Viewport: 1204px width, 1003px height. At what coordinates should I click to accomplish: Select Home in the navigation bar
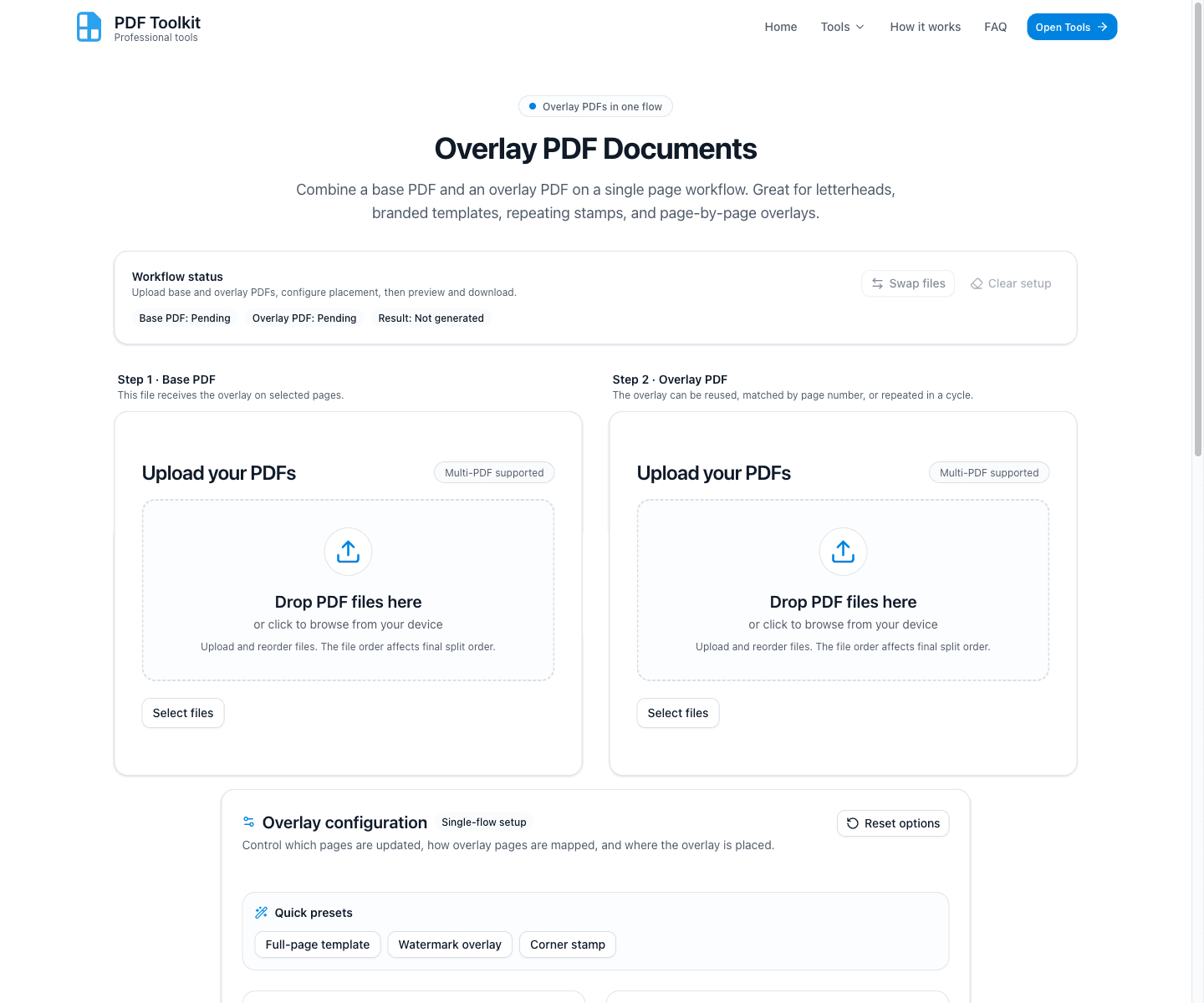point(780,26)
